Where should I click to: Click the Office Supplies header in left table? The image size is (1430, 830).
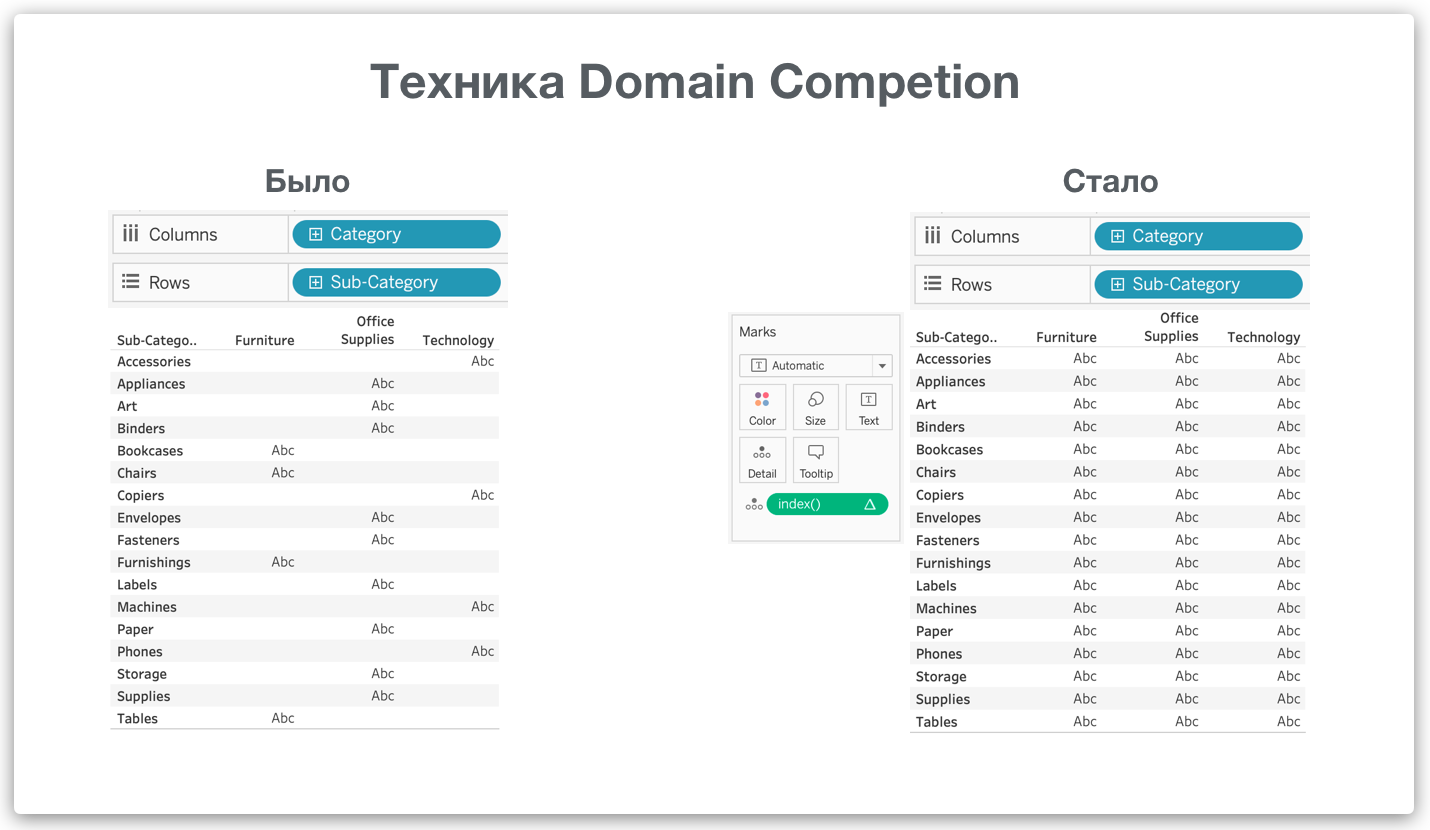point(368,330)
